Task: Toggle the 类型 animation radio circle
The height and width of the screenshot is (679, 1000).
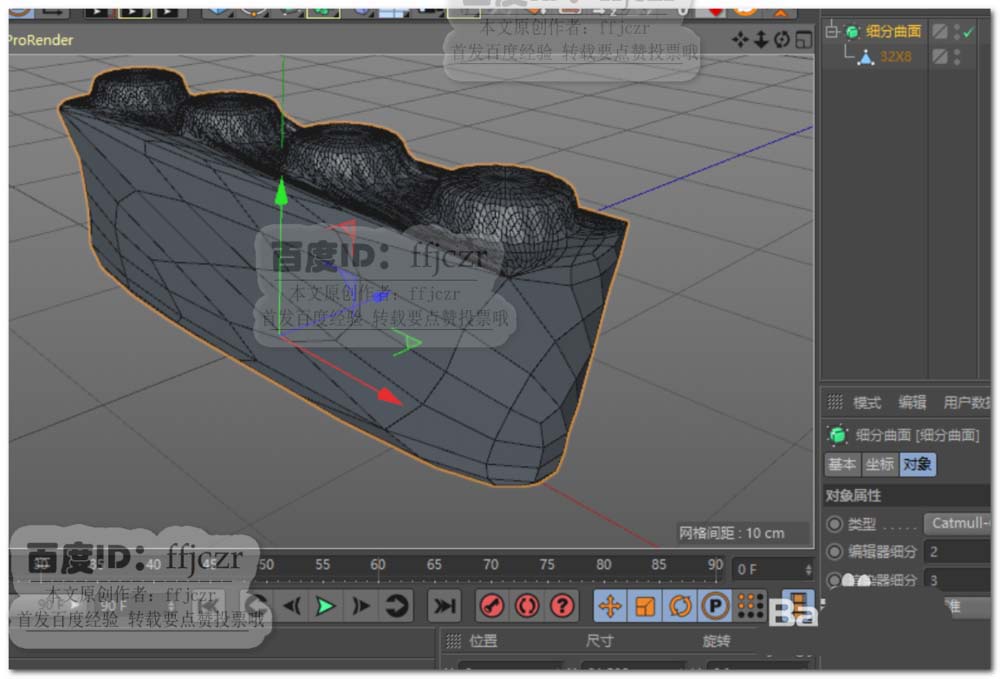Action: tap(835, 523)
